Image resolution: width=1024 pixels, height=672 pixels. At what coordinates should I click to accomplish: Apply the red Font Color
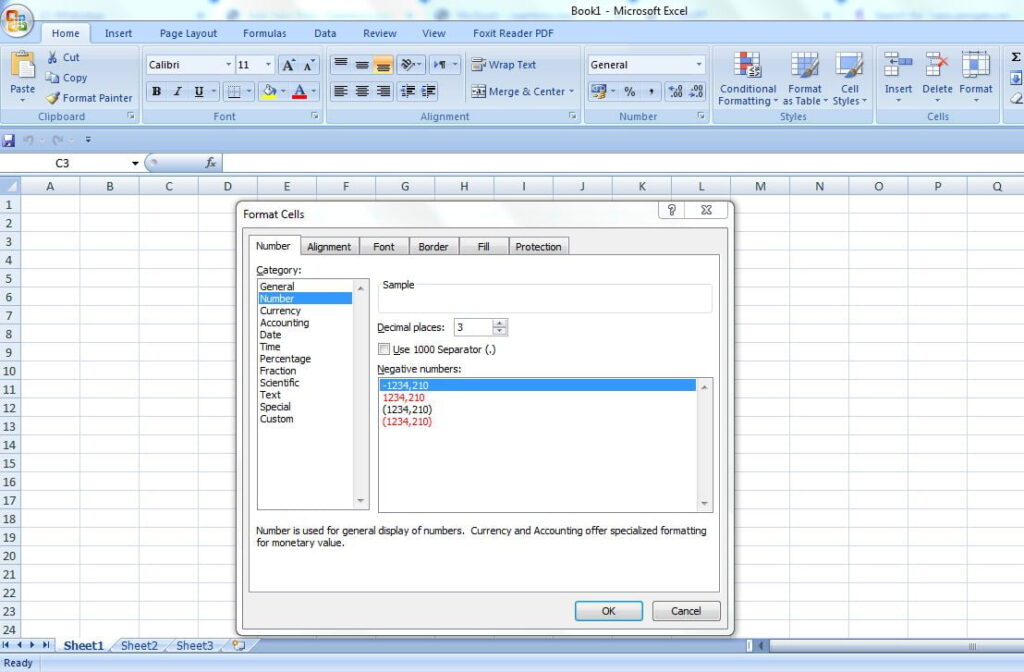pos(299,91)
